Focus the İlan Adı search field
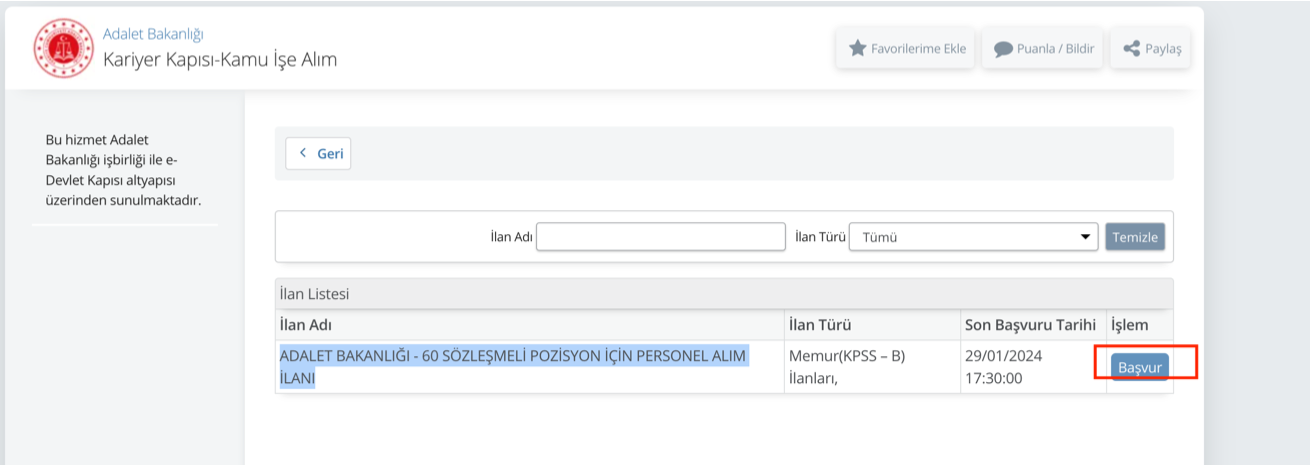This screenshot has width=1311, height=465. 661,237
